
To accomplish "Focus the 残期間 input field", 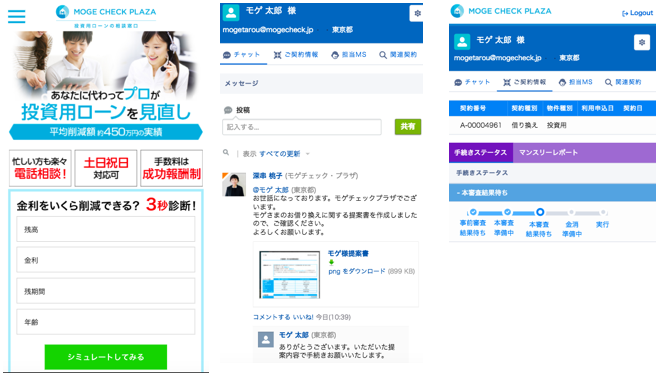I will pyautogui.click(x=106, y=291).
